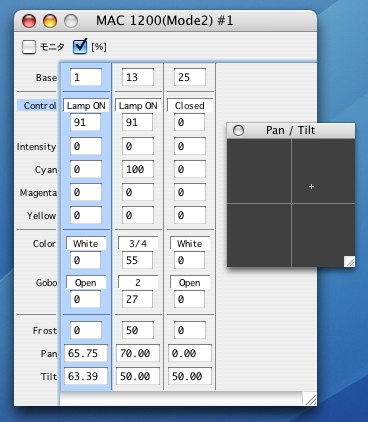Click Gobo value field in first column
This screenshot has height=422, width=368.
tap(85, 299)
